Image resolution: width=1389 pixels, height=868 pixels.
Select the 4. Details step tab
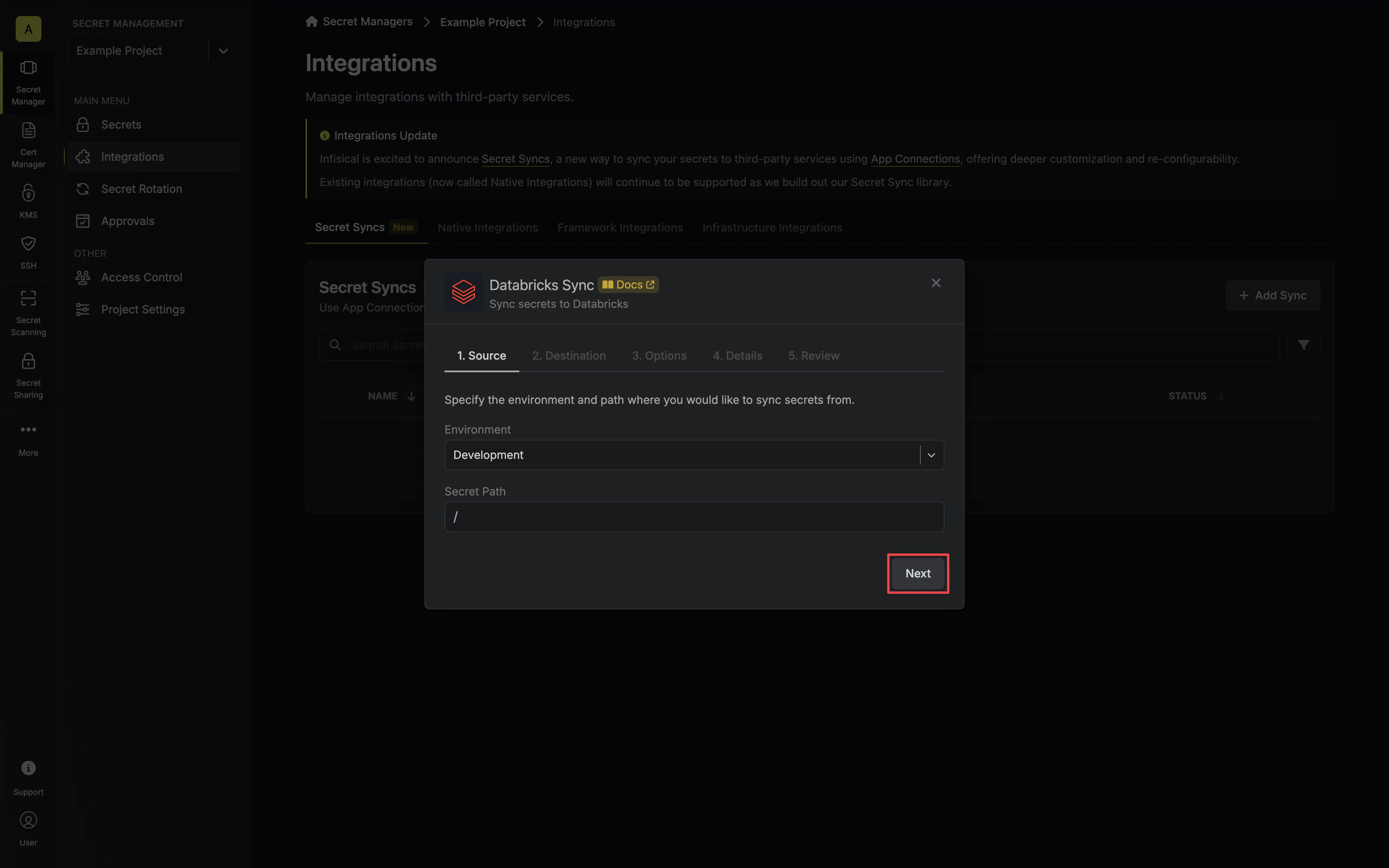click(x=738, y=355)
